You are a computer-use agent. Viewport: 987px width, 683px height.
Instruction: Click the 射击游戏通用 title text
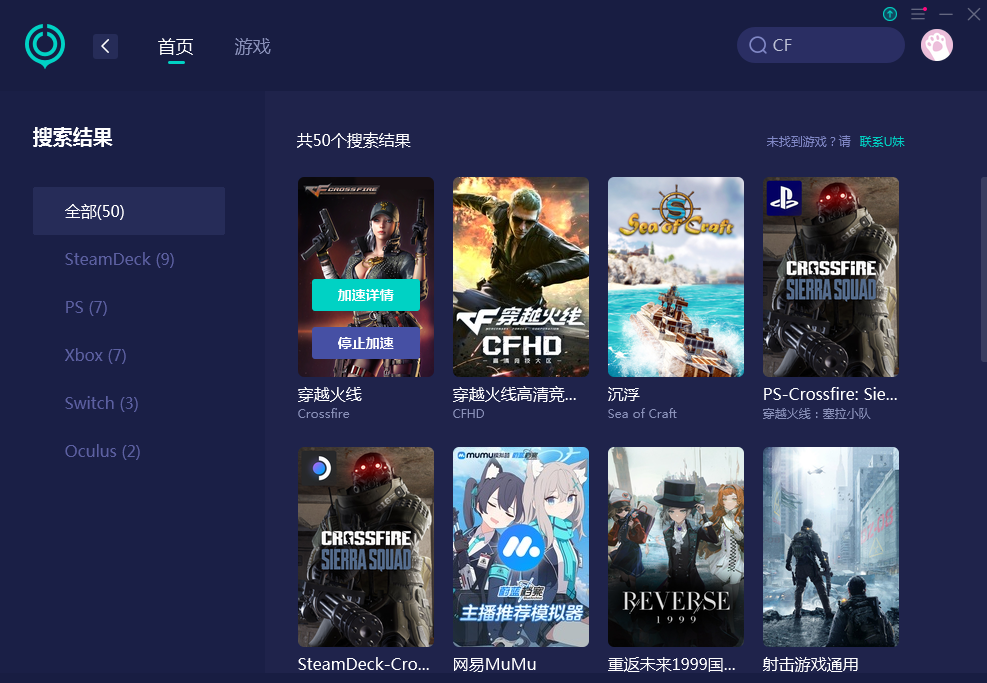(811, 664)
